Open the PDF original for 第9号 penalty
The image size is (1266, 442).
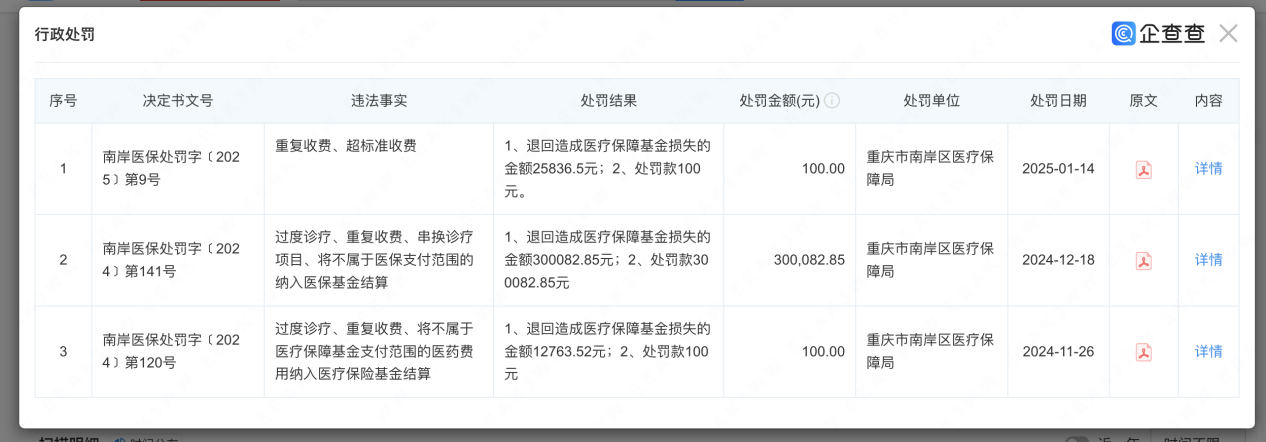1143,169
